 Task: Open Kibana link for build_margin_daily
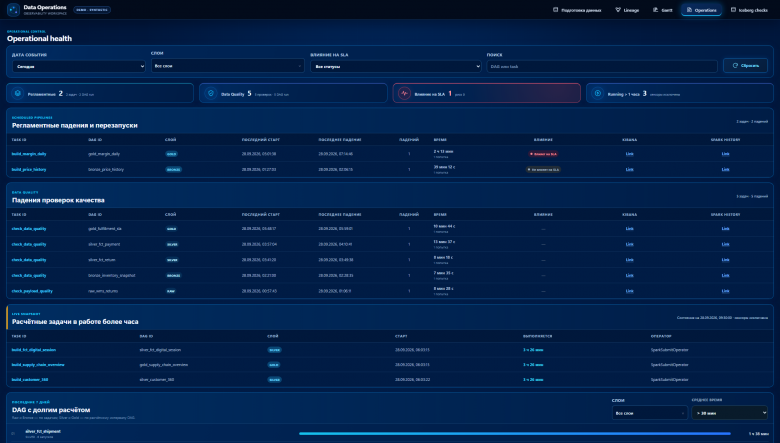629,154
